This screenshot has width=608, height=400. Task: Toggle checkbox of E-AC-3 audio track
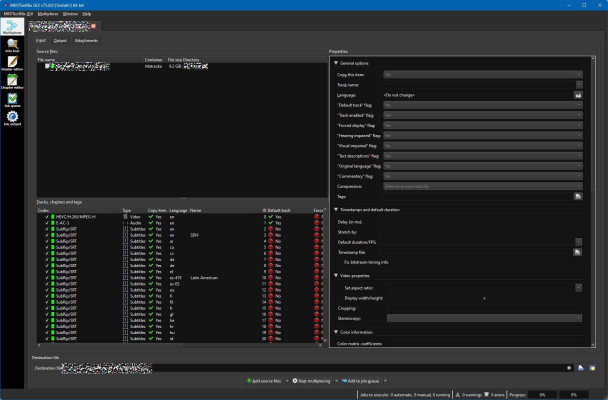[x=47, y=223]
